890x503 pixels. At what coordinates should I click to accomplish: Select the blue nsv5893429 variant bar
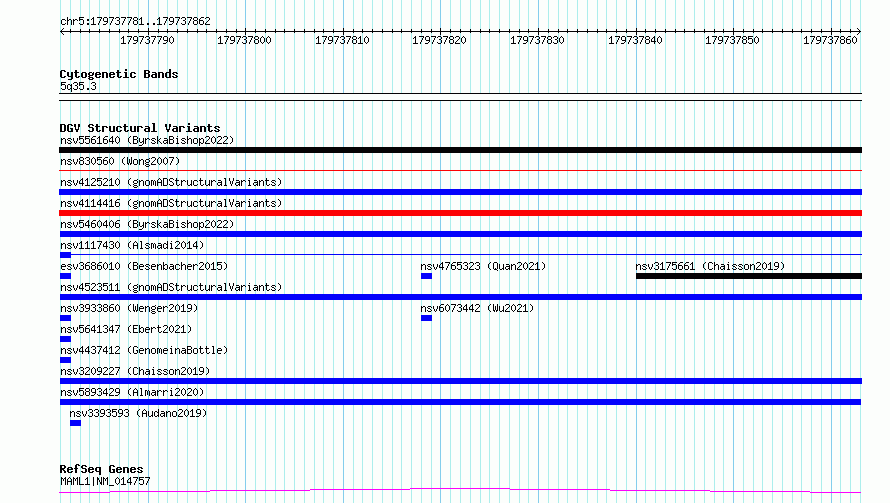[x=460, y=402]
